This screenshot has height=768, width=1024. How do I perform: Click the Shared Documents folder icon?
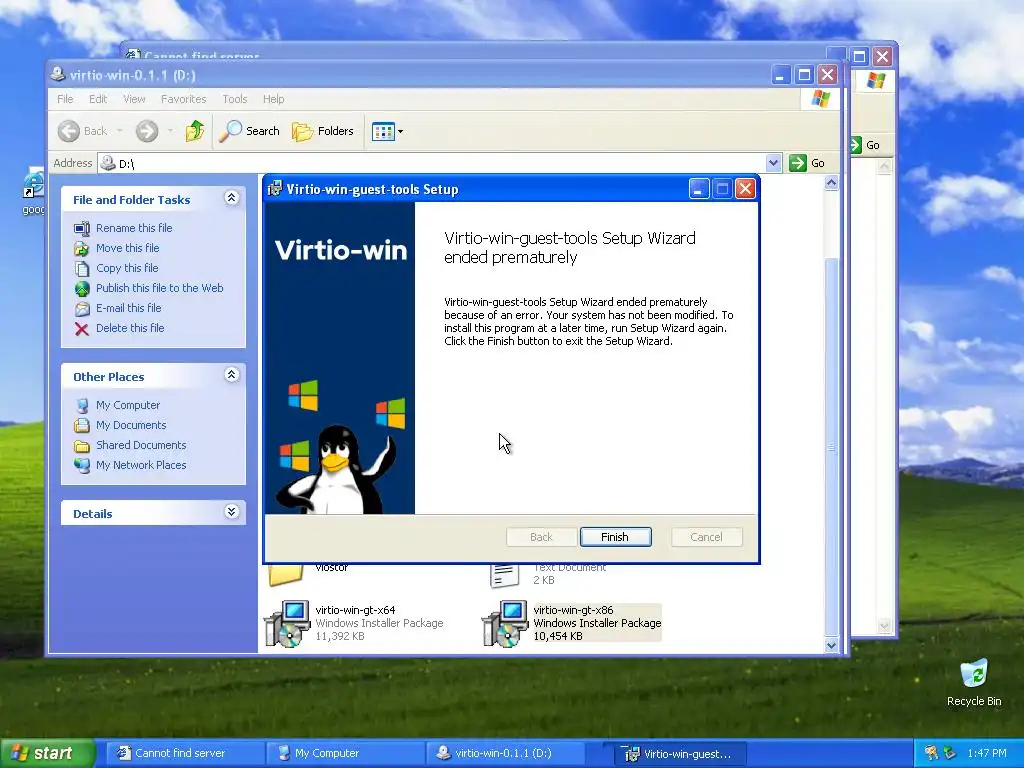(82, 446)
